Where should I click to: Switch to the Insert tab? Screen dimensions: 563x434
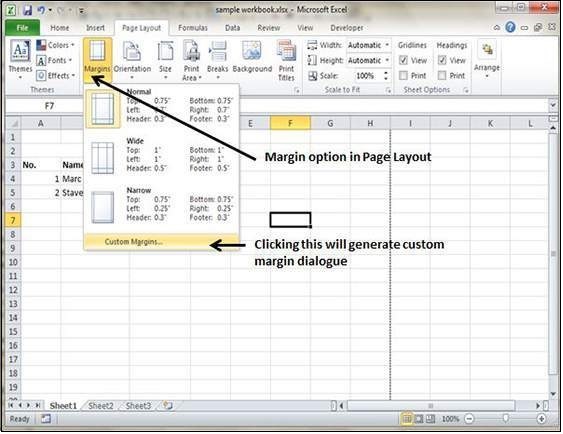click(95, 28)
